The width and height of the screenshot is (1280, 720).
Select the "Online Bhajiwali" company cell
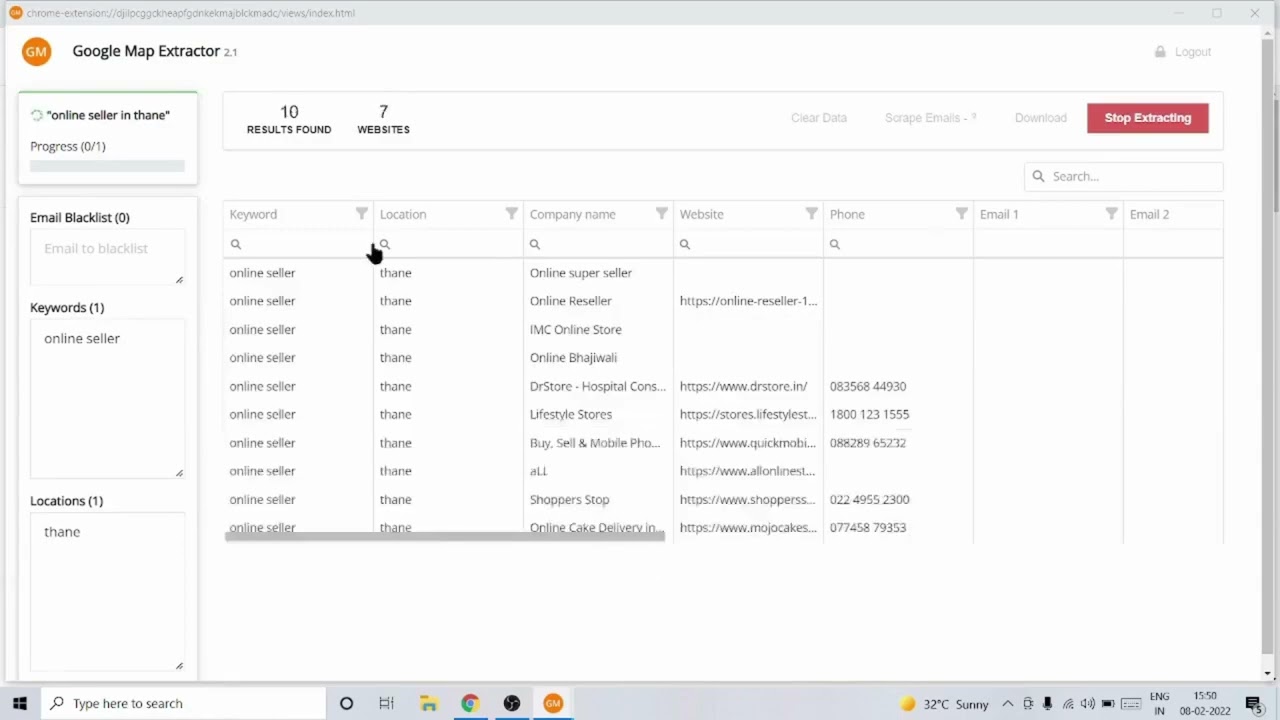[598, 358]
